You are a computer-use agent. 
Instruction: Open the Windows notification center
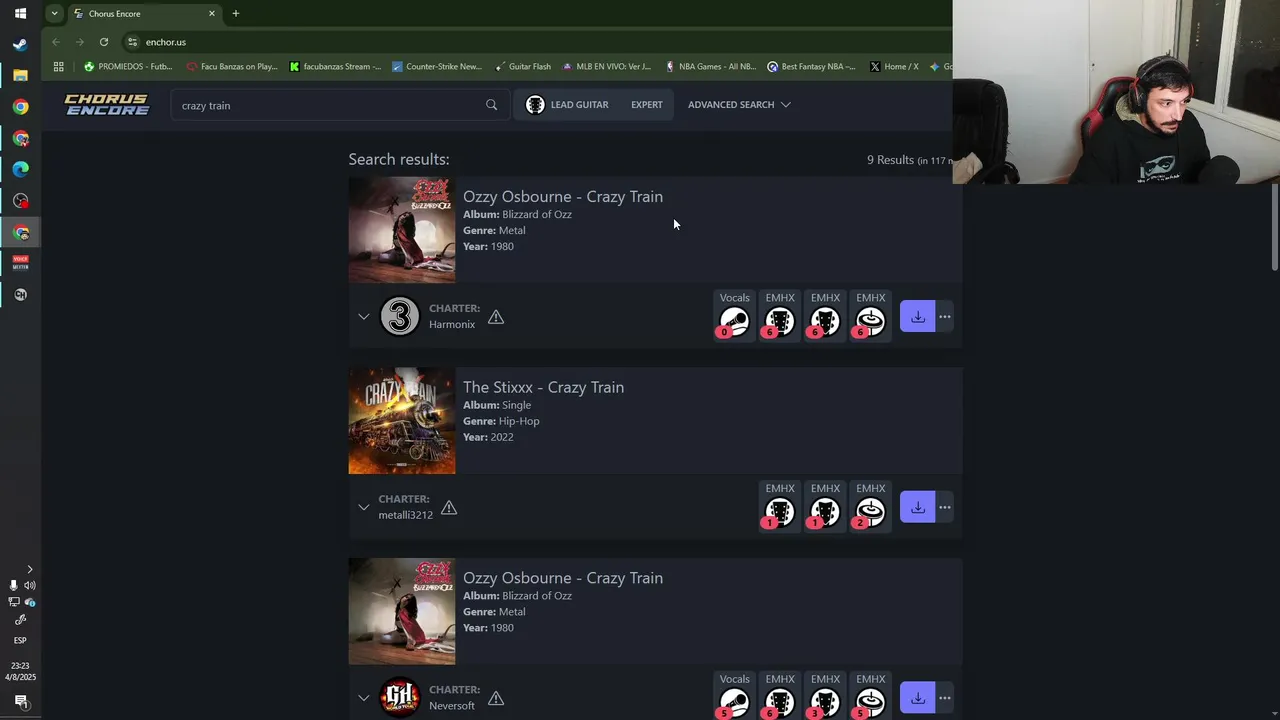20,701
